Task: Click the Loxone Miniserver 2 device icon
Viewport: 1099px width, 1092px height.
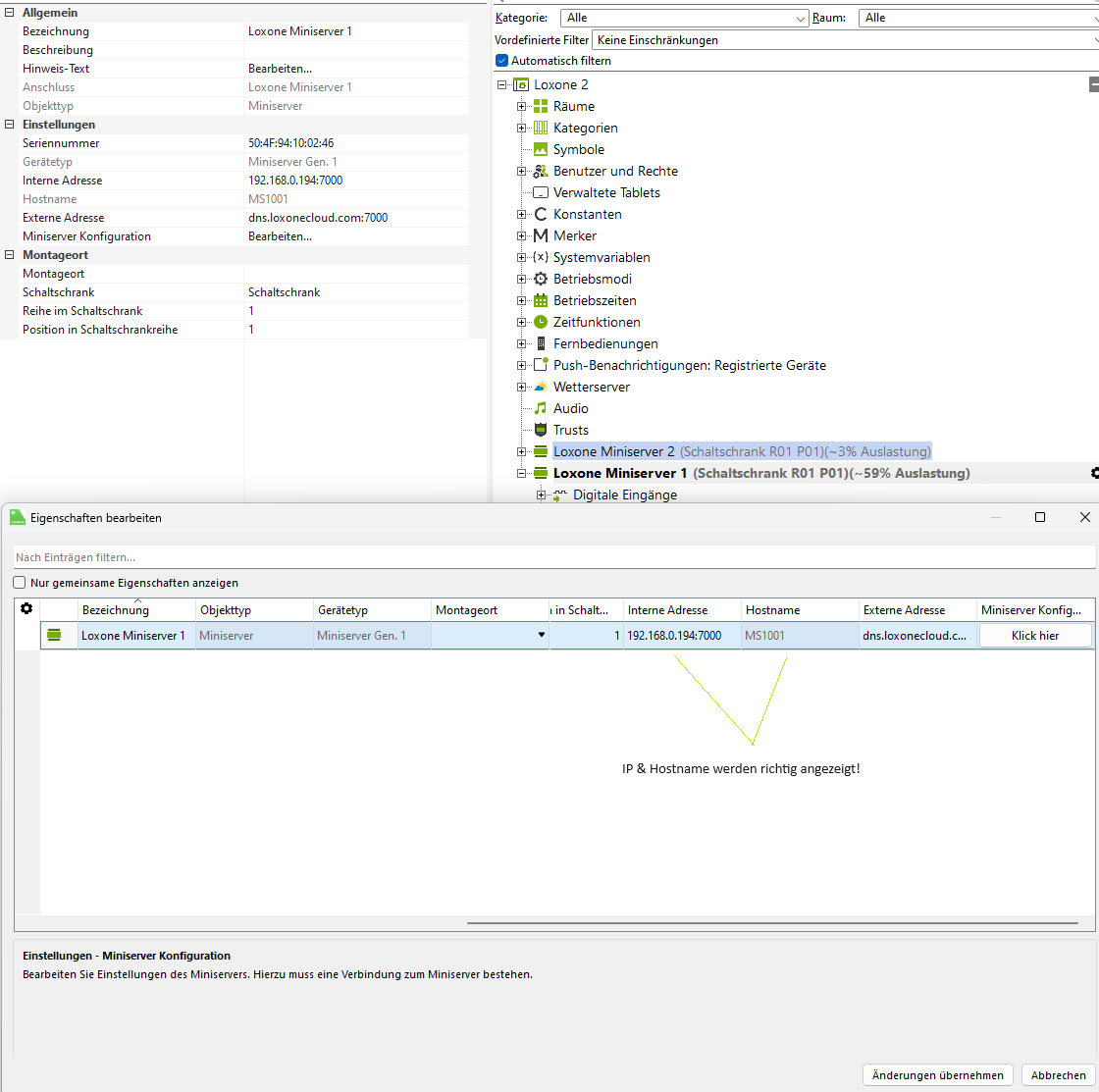Action: (x=541, y=451)
